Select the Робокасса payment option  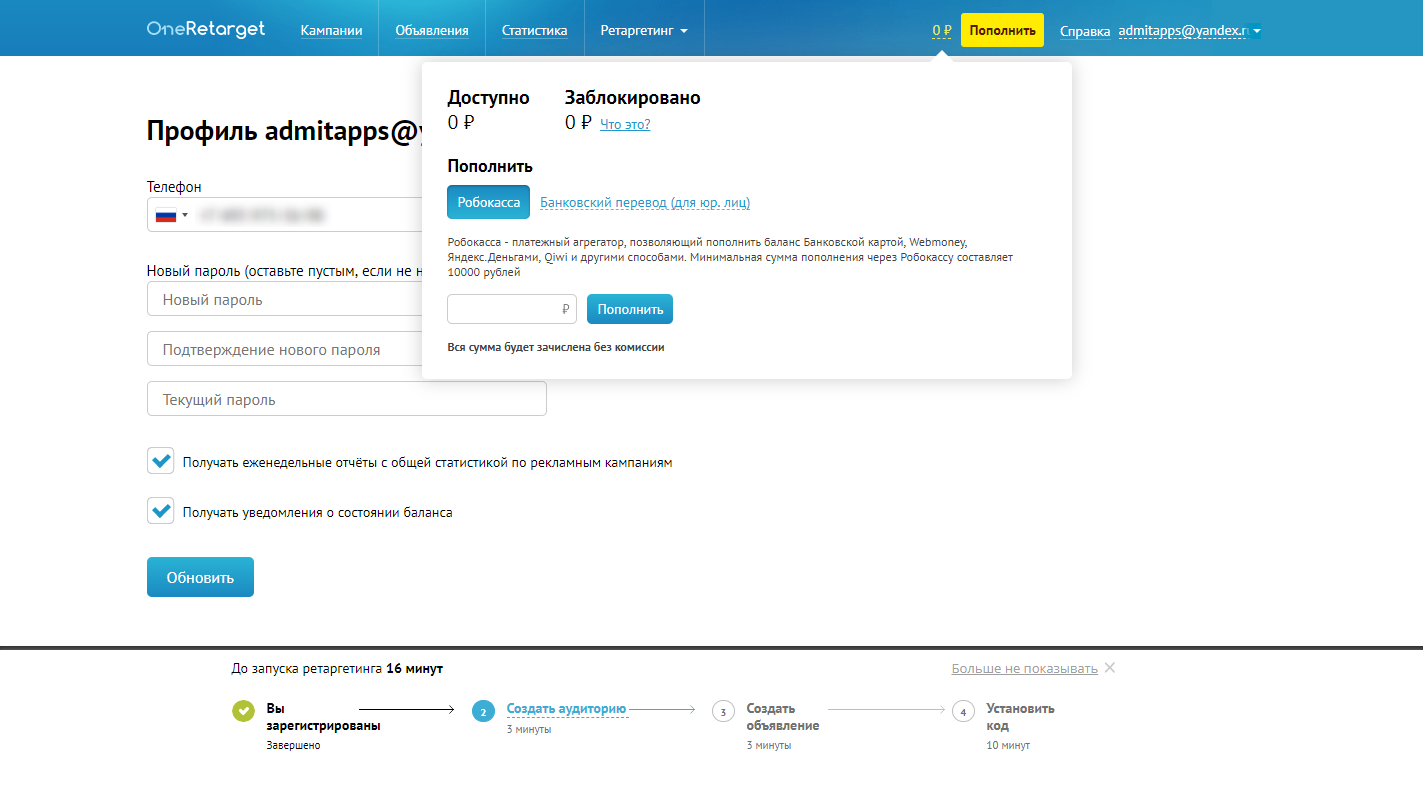488,202
